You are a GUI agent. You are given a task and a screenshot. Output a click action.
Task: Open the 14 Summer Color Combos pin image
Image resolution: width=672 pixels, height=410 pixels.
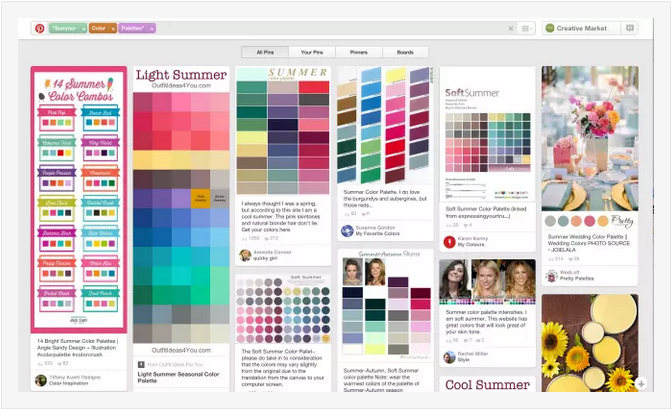pos(79,200)
